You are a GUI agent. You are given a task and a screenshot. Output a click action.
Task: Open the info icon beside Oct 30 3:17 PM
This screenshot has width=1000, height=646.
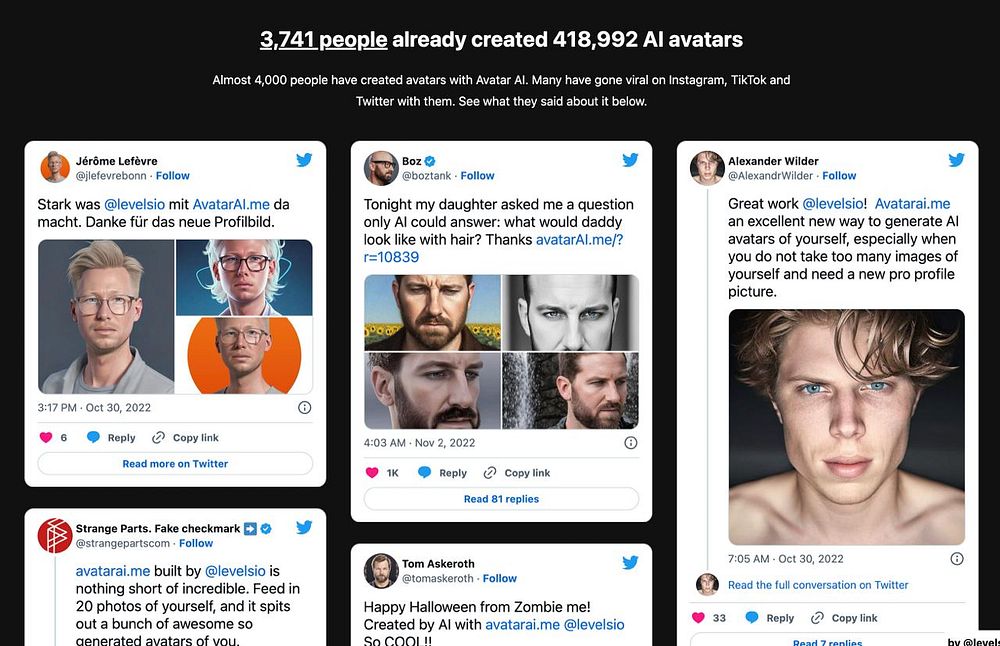(x=305, y=407)
